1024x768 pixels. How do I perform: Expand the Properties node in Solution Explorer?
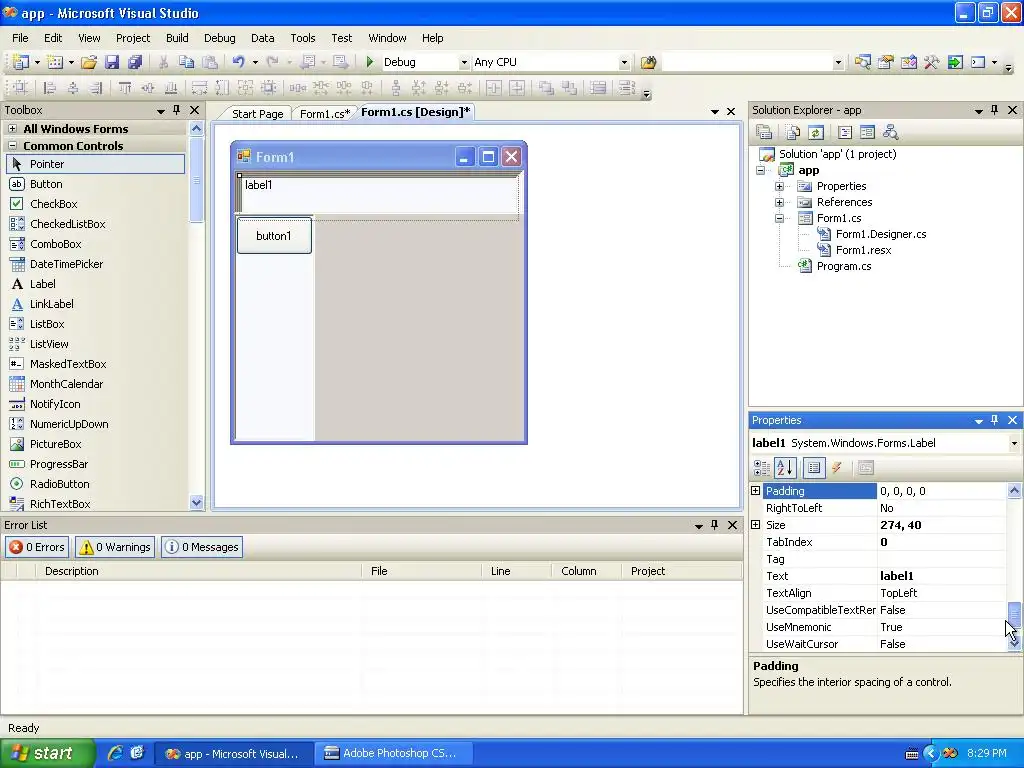click(779, 186)
